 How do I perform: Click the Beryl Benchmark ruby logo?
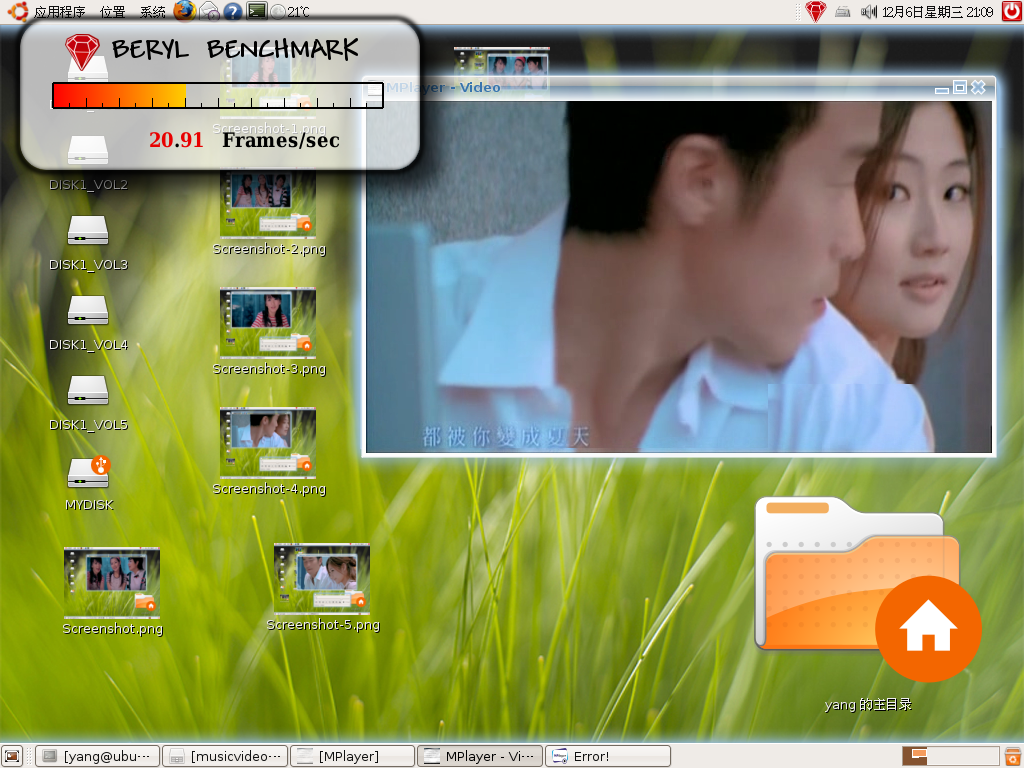tap(82, 52)
